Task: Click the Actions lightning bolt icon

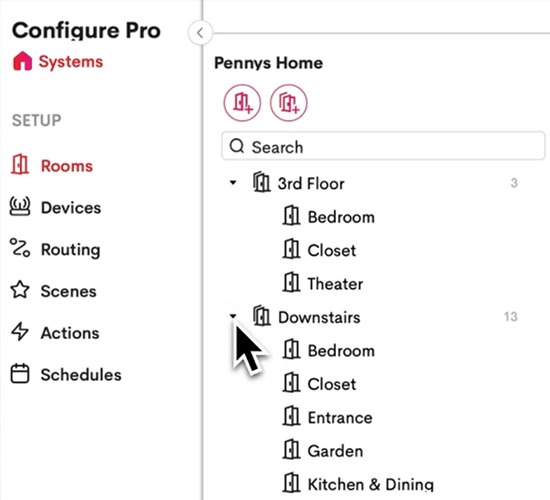Action: coord(20,332)
